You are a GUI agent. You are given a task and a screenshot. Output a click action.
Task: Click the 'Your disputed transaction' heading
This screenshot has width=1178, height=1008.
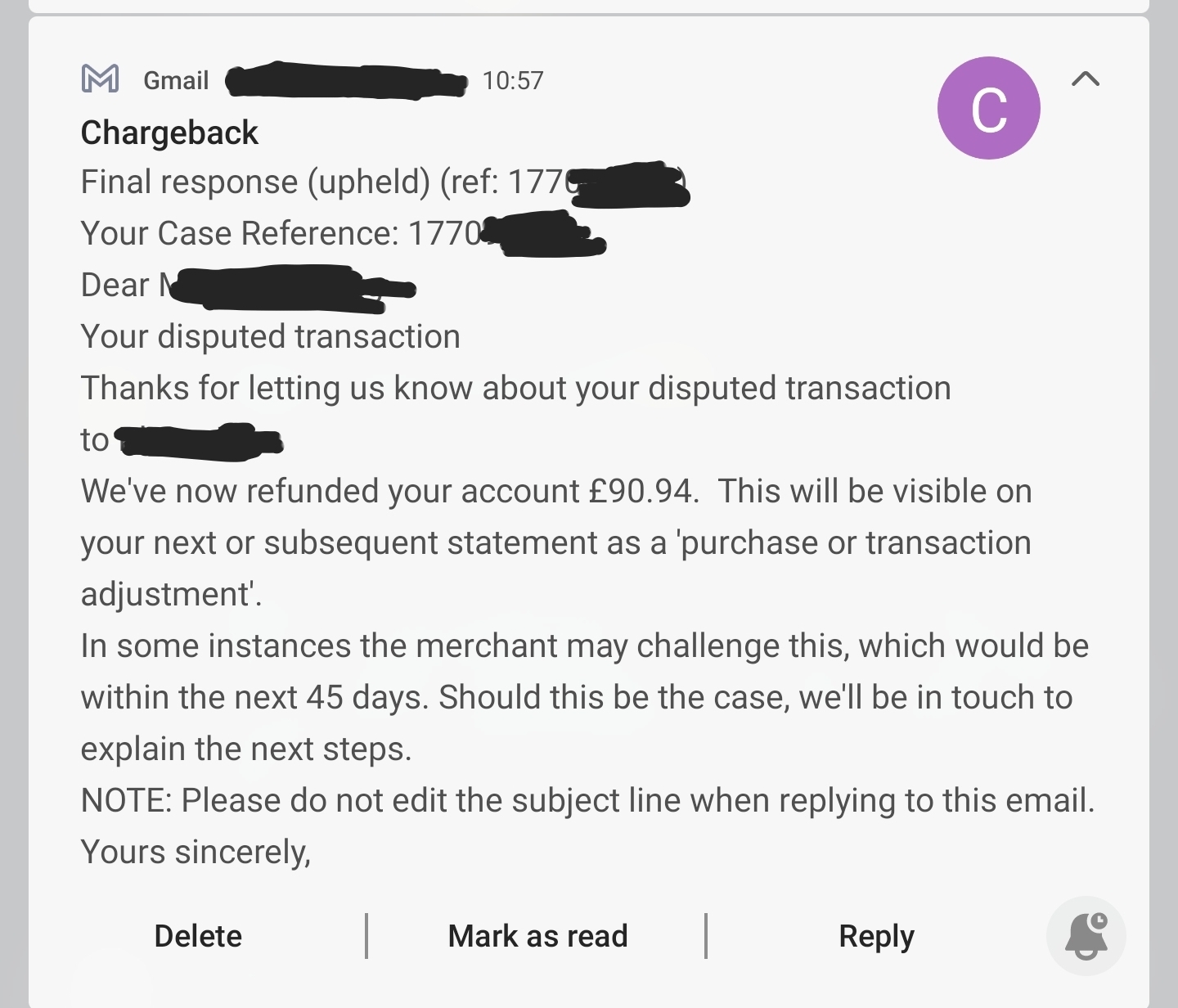(x=270, y=336)
